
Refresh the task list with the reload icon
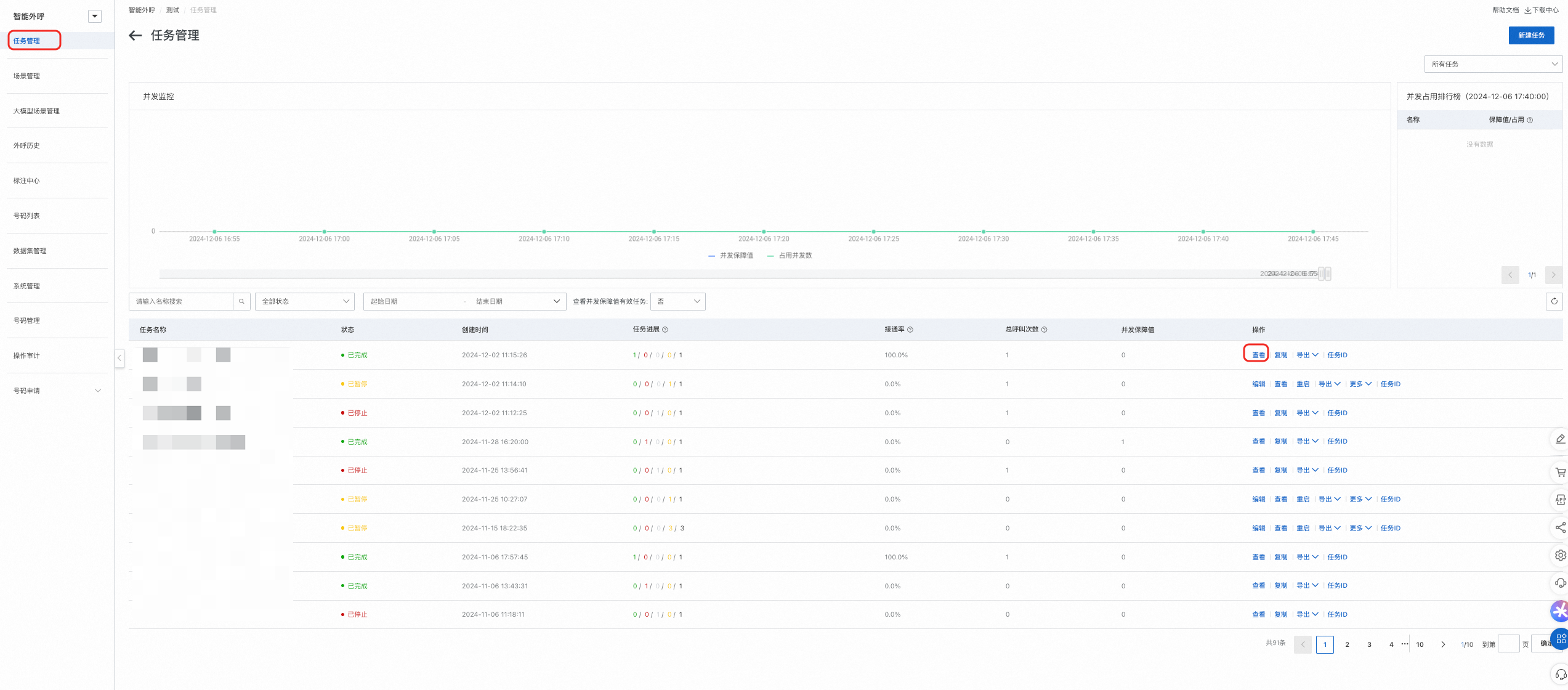click(1554, 301)
